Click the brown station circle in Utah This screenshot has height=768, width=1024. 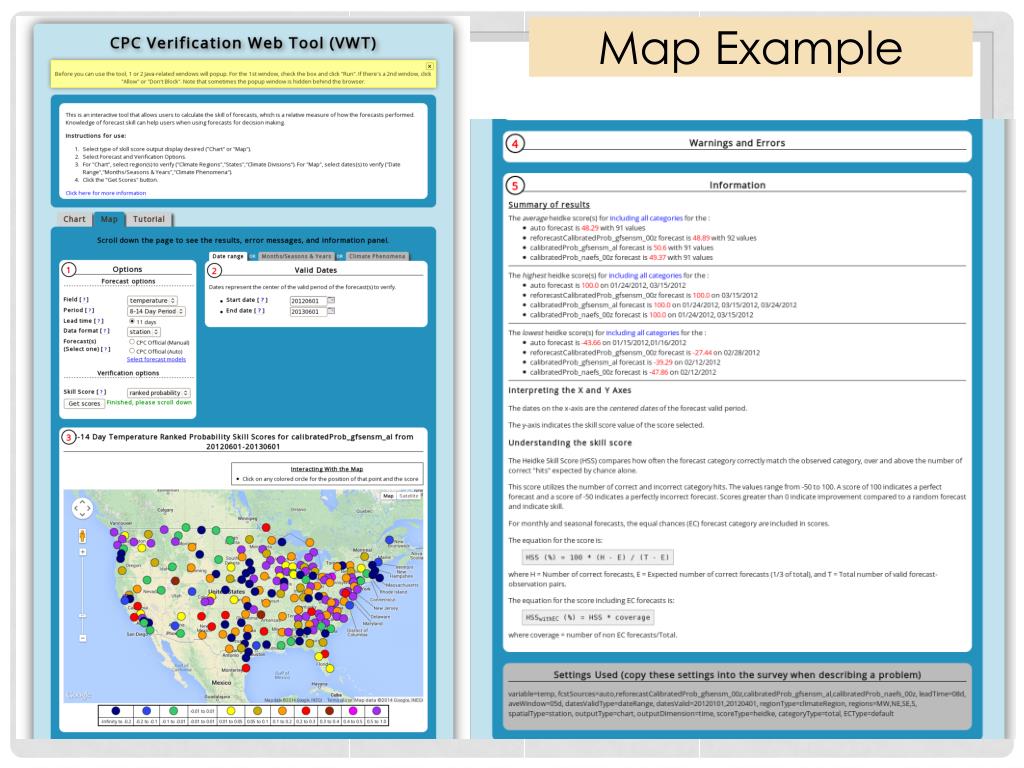pyautogui.click(x=175, y=580)
